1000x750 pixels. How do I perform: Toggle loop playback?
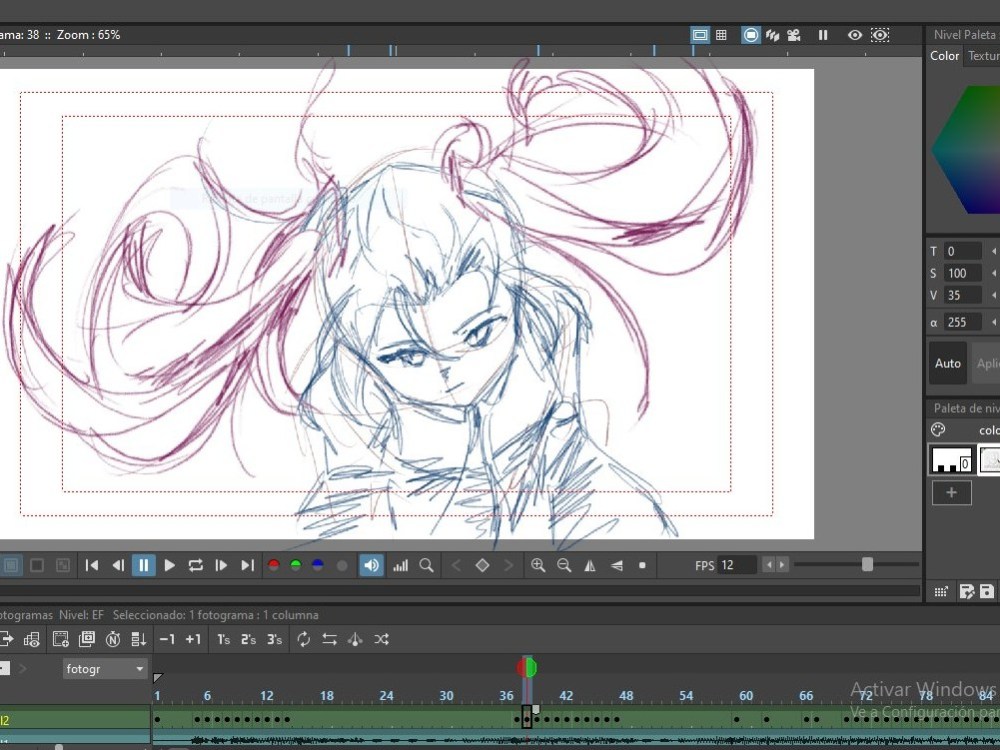(x=195, y=565)
